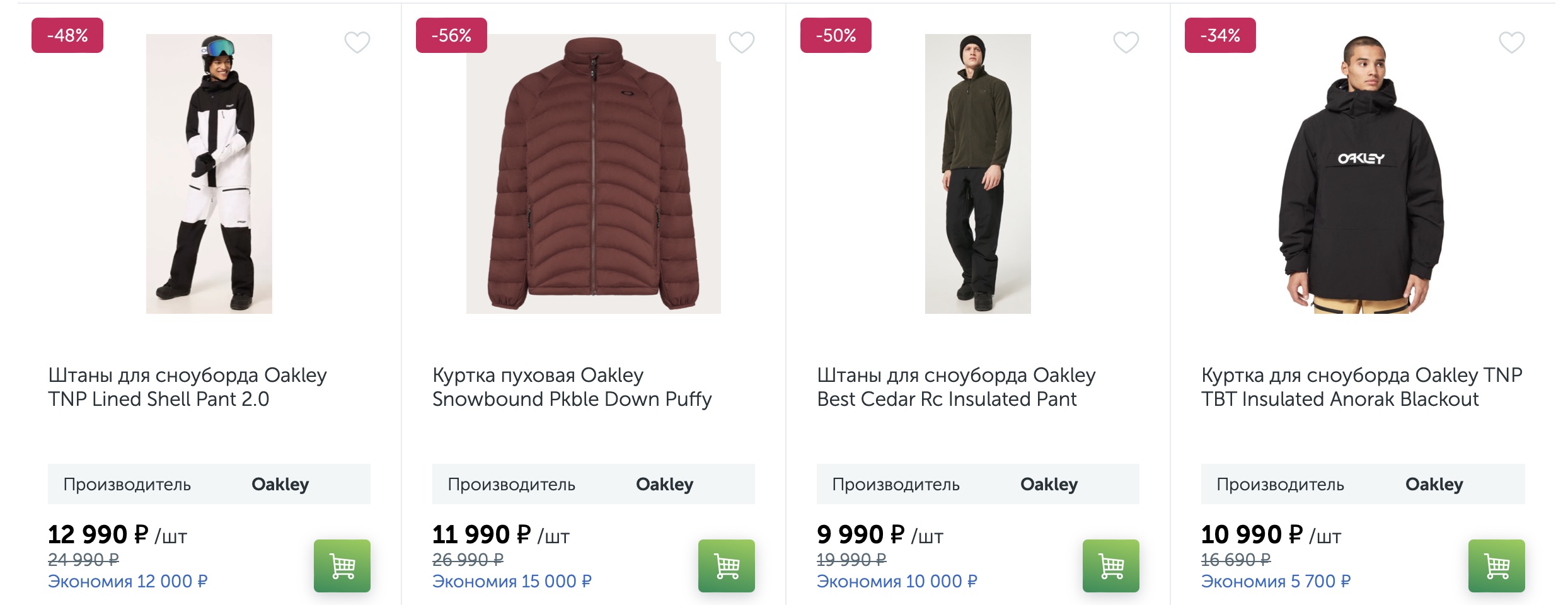The image size is (1568, 605).
Task: Add the 9 990 ₽ Best Cedar pants to cart
Action: coord(1111,566)
